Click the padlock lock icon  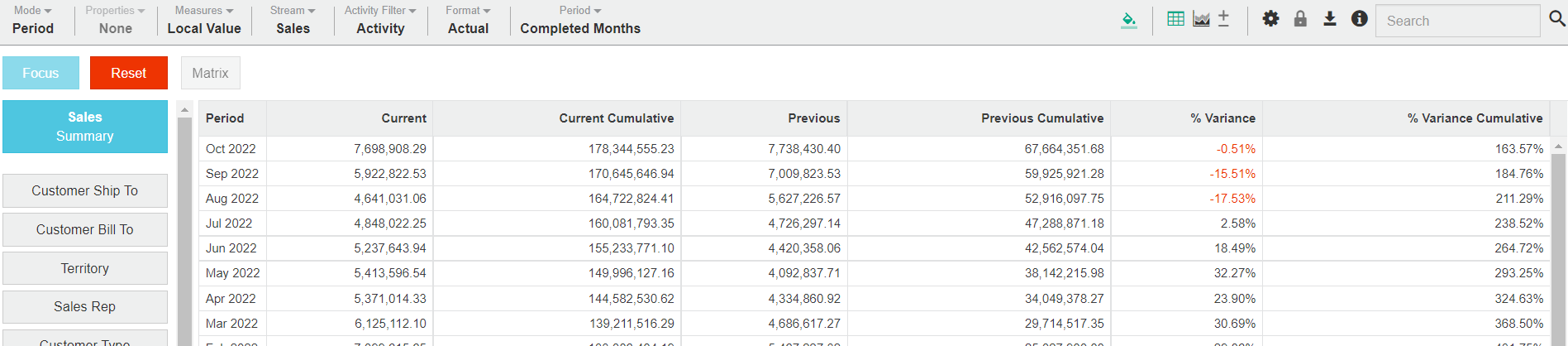point(1300,19)
